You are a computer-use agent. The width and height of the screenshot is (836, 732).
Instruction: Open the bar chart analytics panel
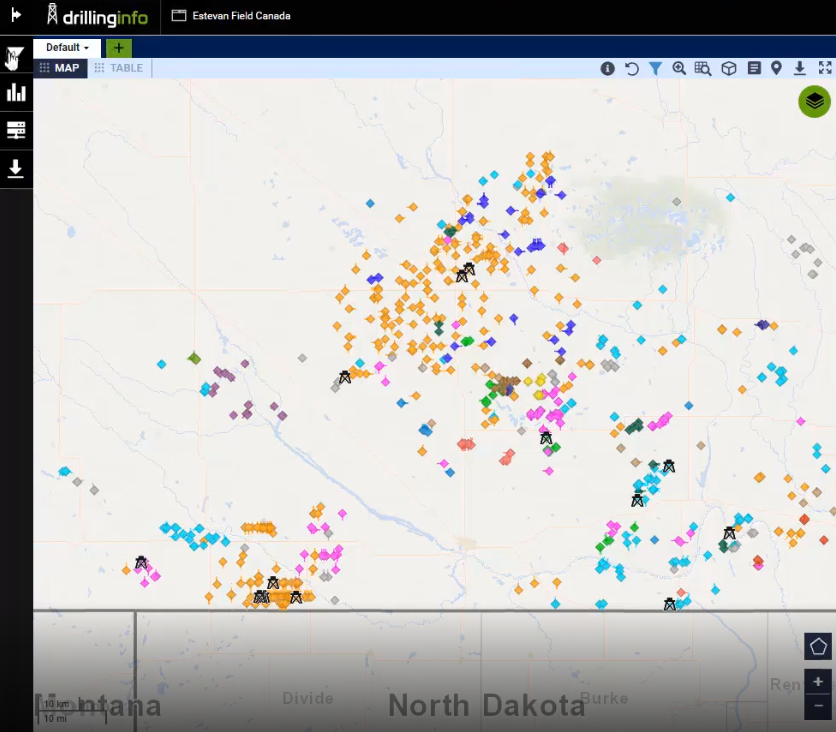coord(16,92)
